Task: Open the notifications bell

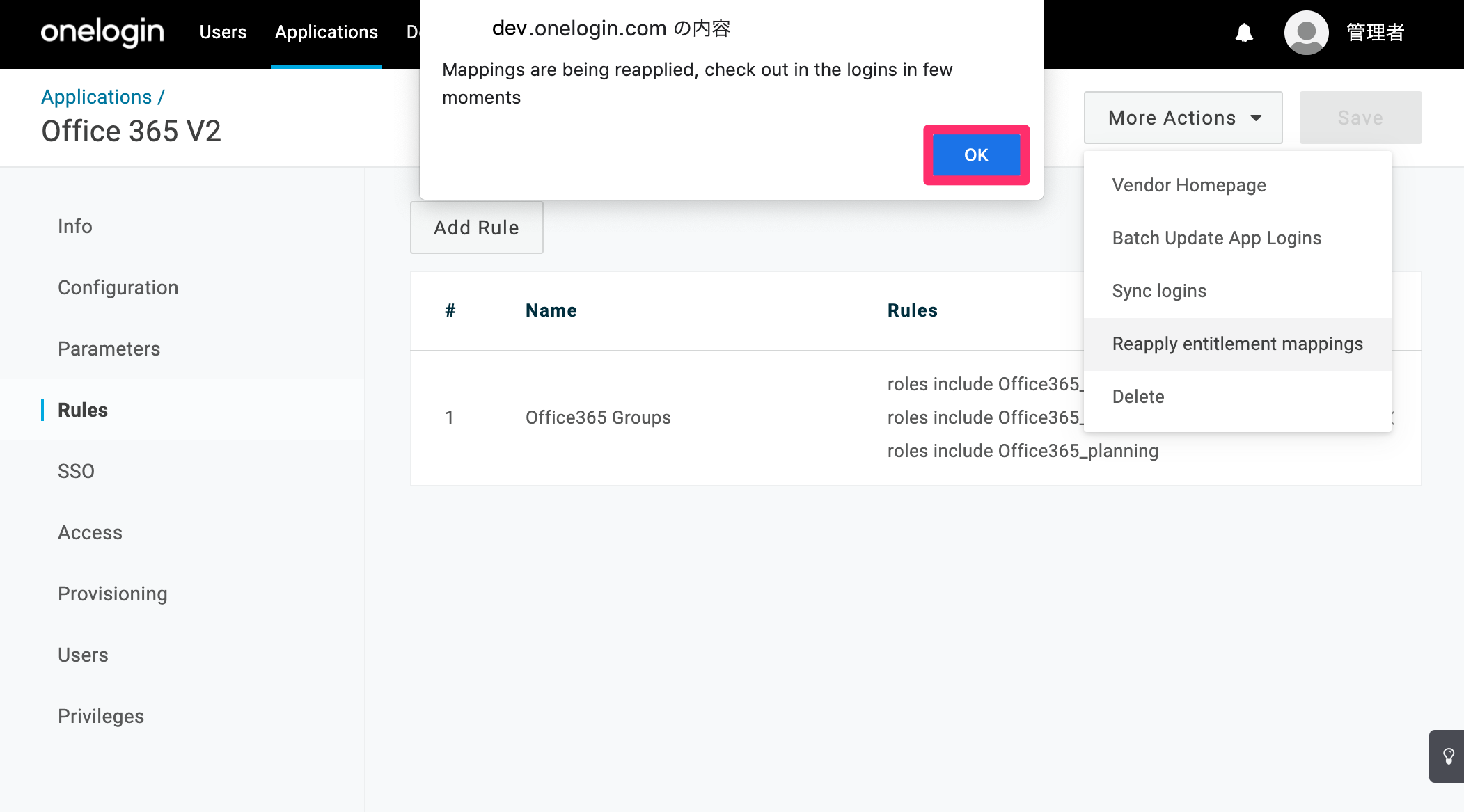Action: (x=1244, y=33)
